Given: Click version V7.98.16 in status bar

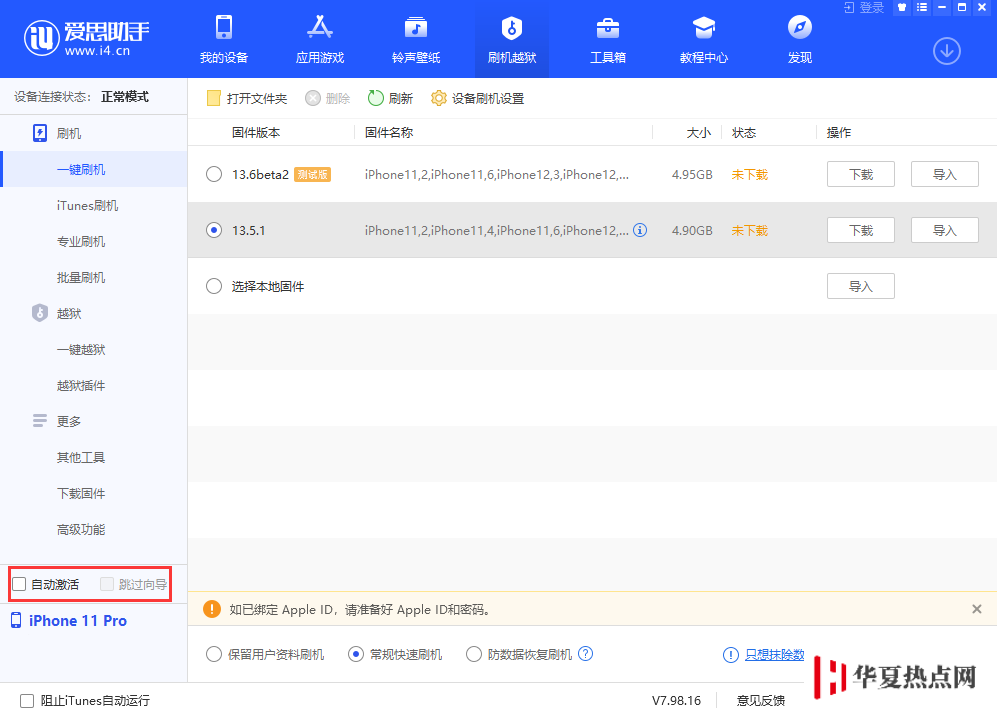Looking at the screenshot, I should pyautogui.click(x=677, y=700).
